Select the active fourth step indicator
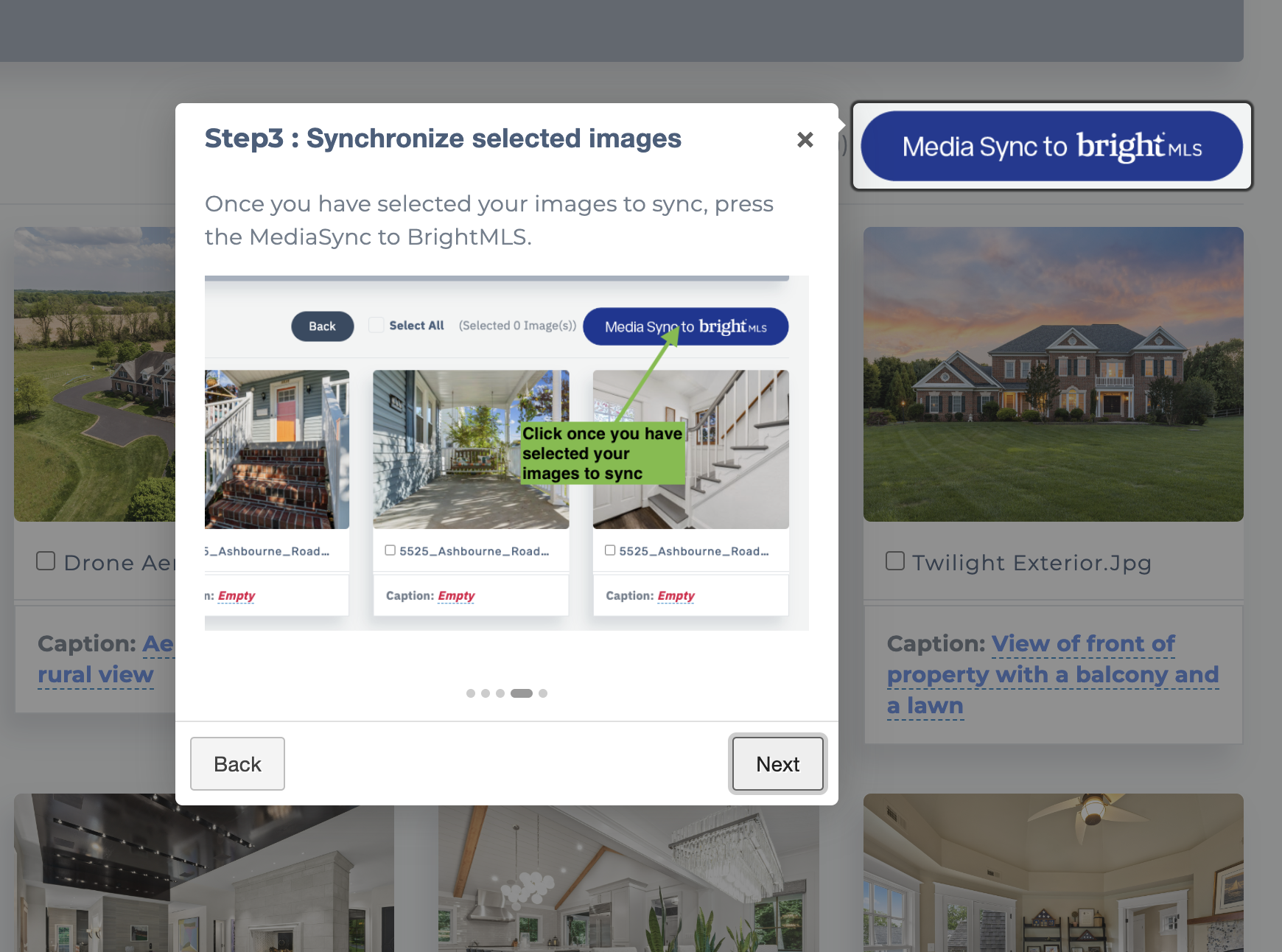The image size is (1282, 952). (x=522, y=693)
